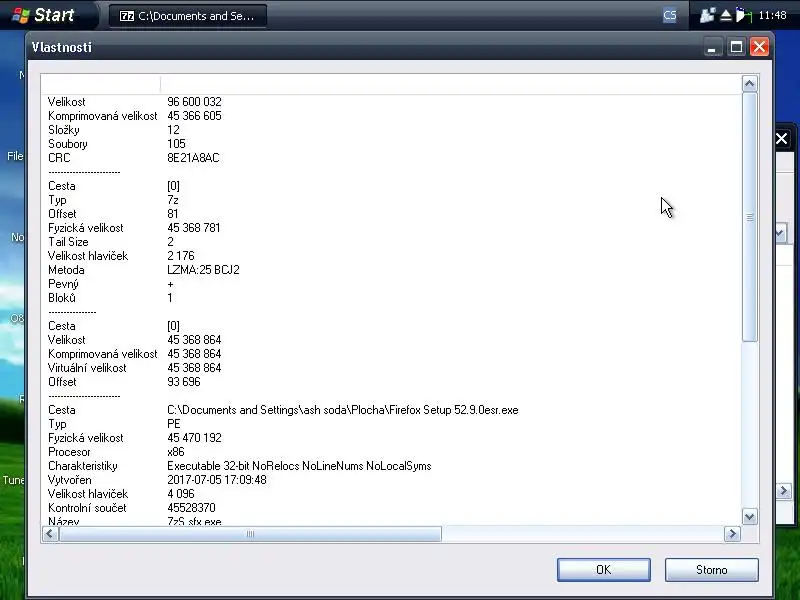Click the first column header of the list
Image resolution: width=800 pixels, height=600 pixels.
point(101,84)
